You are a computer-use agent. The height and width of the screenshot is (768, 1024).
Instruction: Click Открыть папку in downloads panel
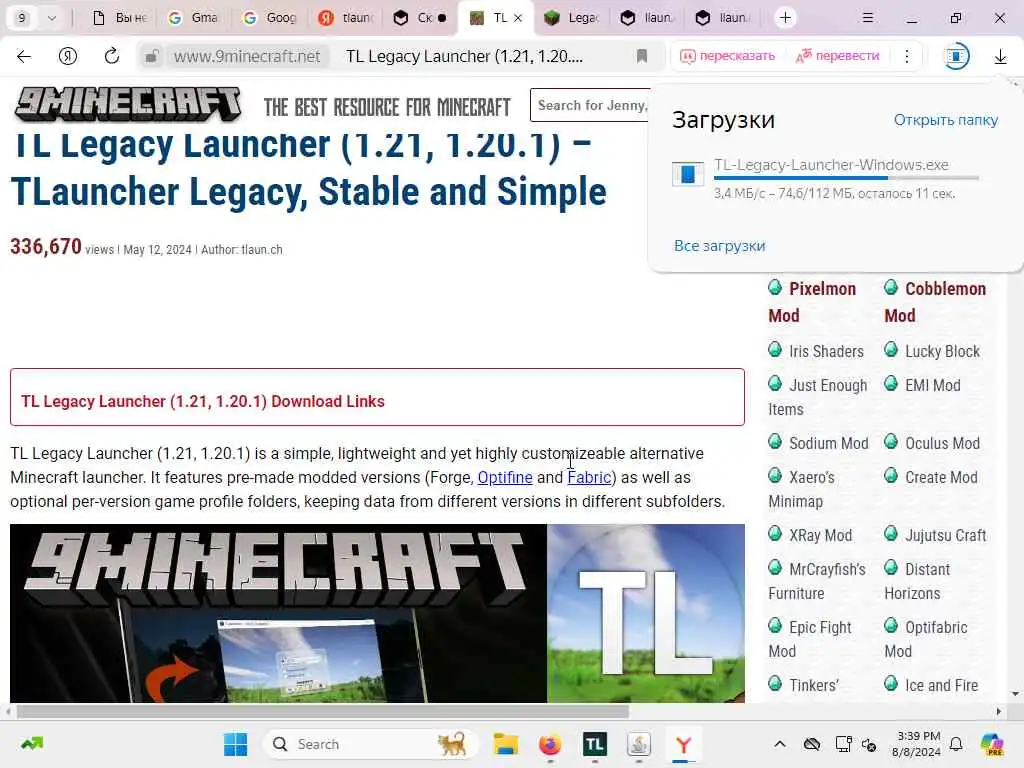(946, 120)
